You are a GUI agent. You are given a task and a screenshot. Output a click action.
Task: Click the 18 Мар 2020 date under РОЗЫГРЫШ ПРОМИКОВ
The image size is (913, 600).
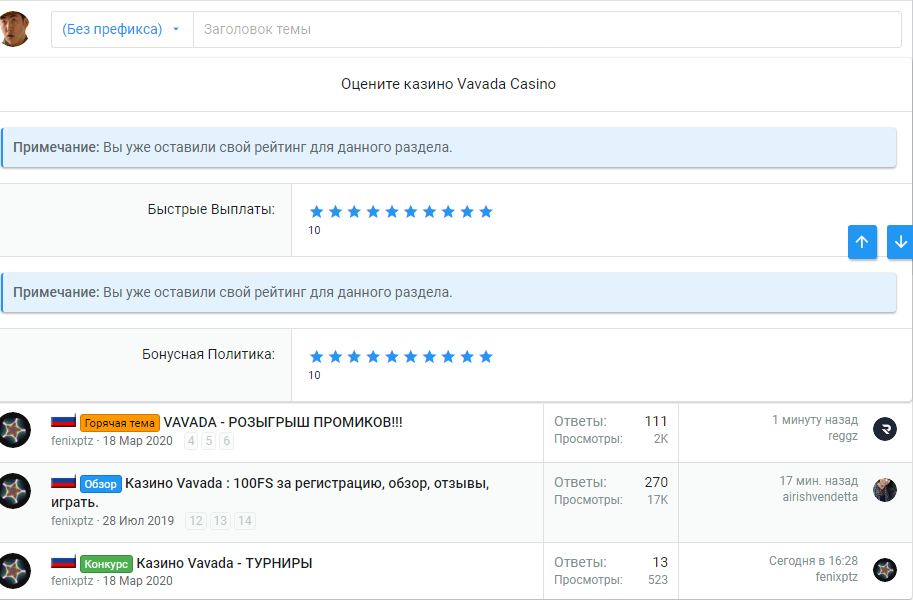click(137, 440)
